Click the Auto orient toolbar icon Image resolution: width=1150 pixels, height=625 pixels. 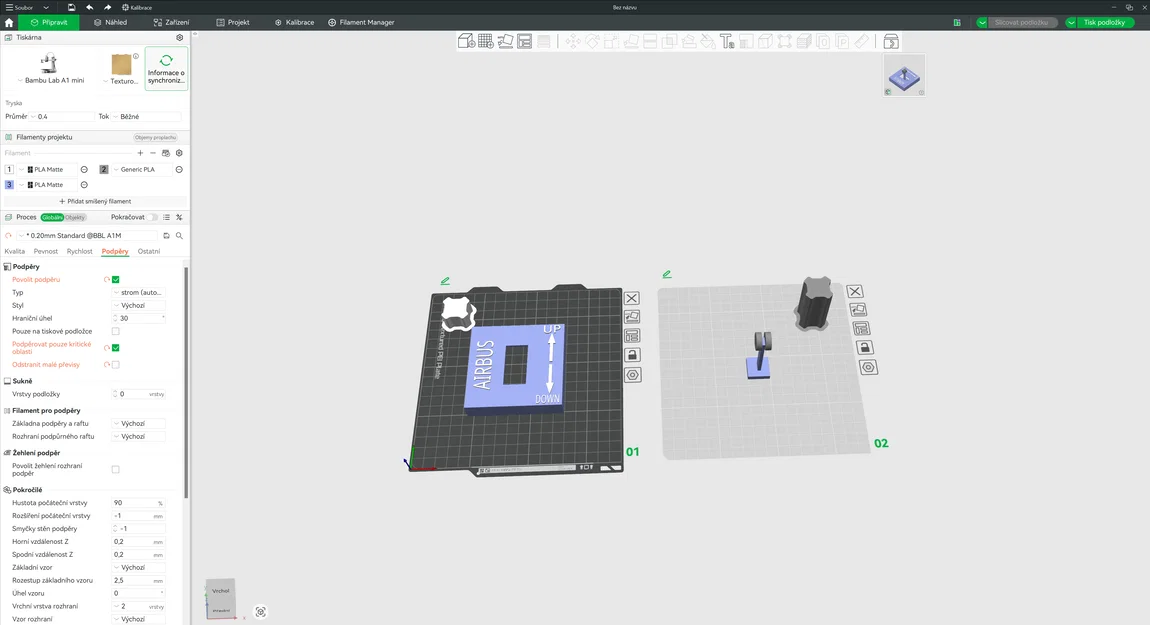[x=505, y=41]
